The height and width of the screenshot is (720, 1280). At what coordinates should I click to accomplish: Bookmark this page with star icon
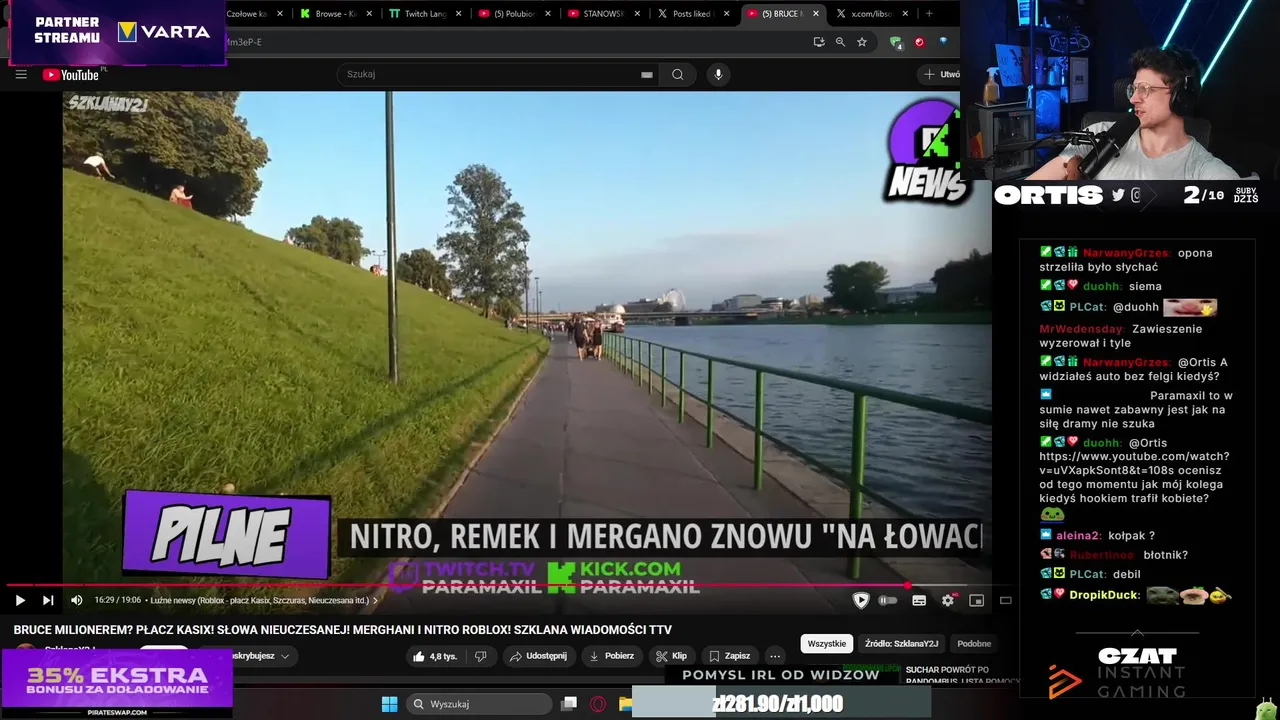pos(862,42)
